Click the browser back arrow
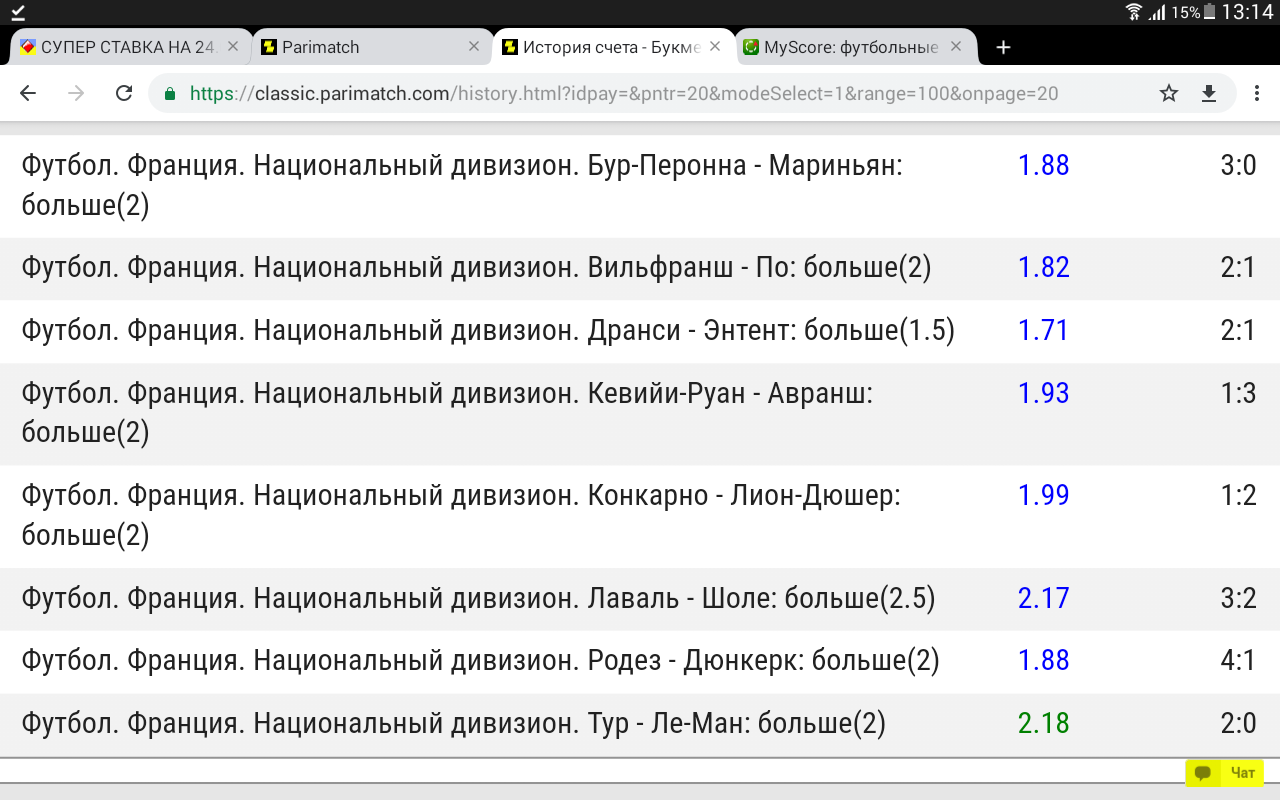 28,93
